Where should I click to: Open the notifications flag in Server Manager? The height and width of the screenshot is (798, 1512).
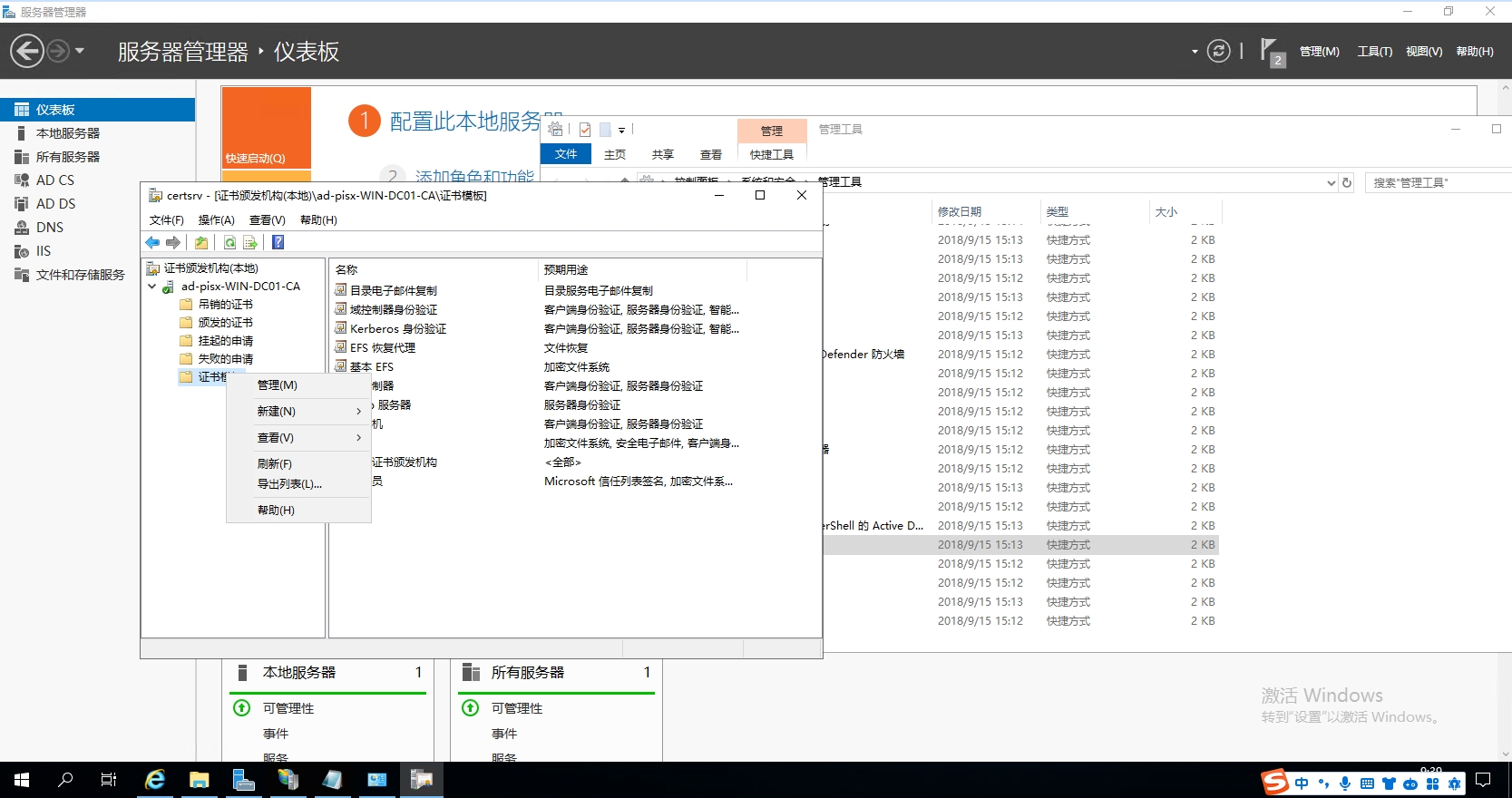click(x=1270, y=51)
